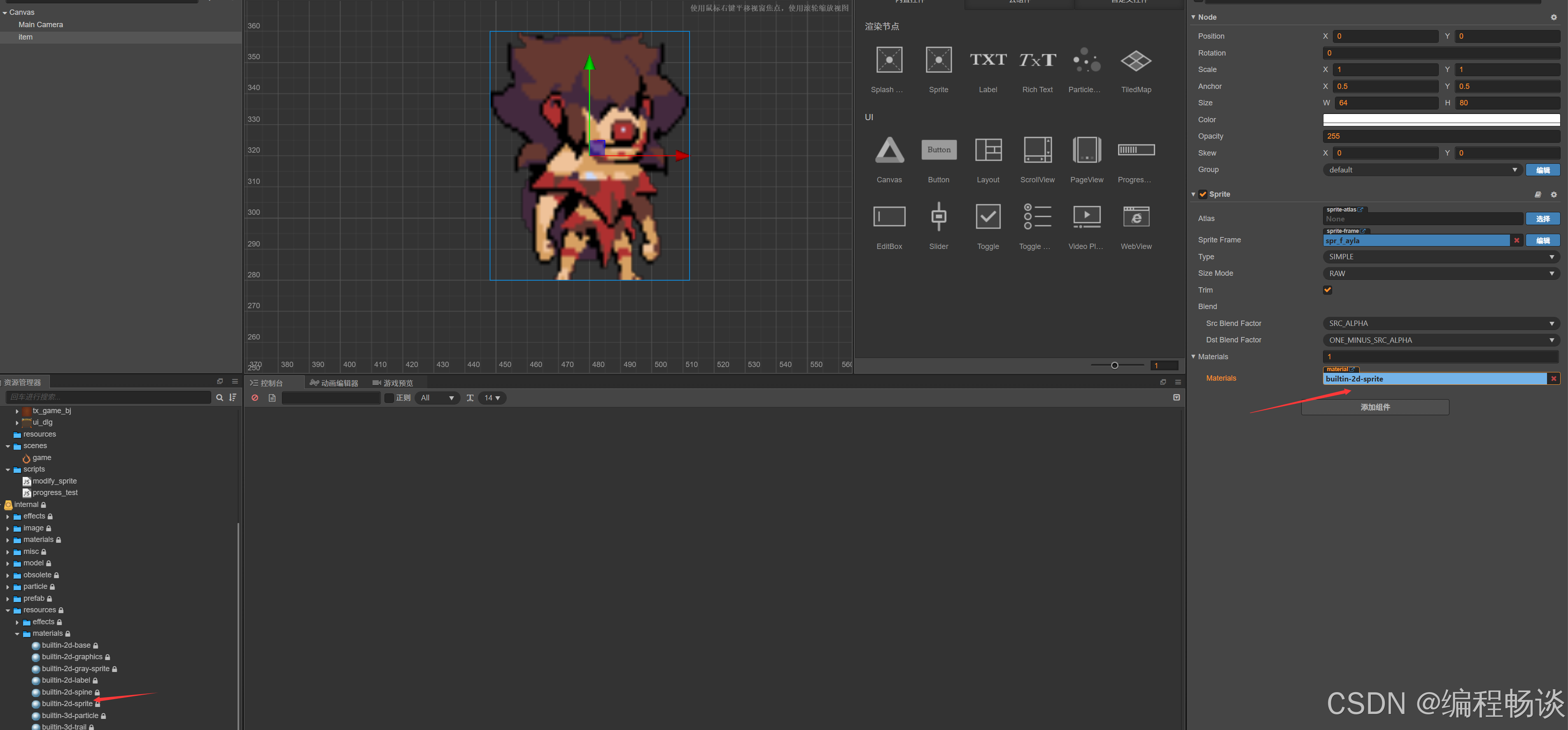Open the Size Mode RAW dropdown
Screen dimensions: 1568x730
[x=1440, y=274]
